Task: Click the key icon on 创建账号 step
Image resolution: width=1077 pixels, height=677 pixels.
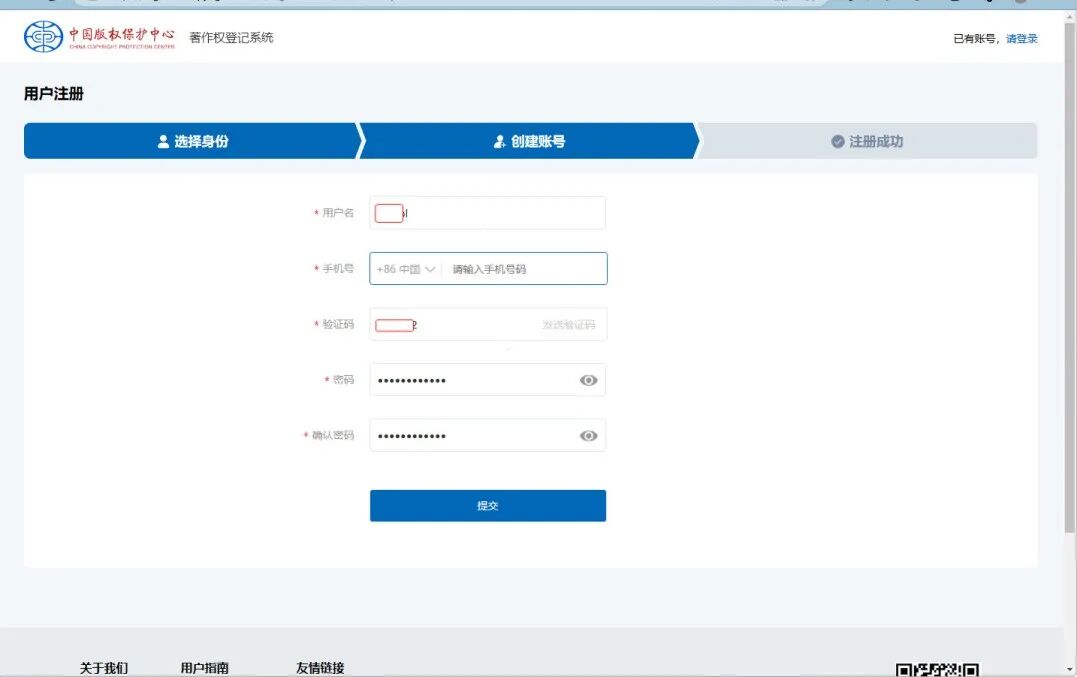Action: [498, 141]
